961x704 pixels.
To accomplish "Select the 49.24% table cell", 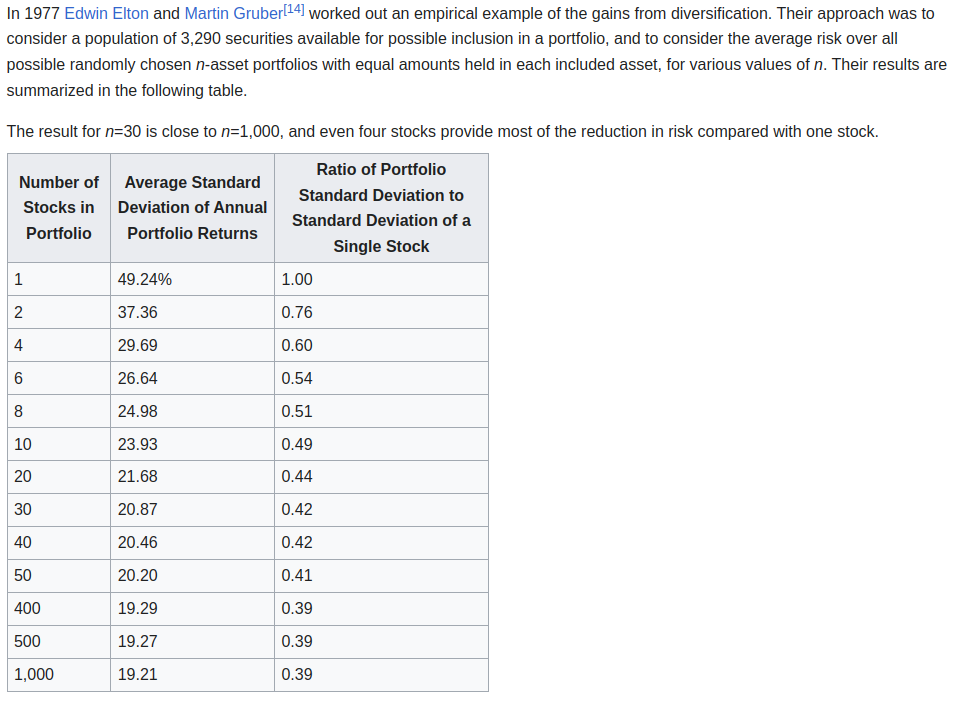I will point(145,280).
